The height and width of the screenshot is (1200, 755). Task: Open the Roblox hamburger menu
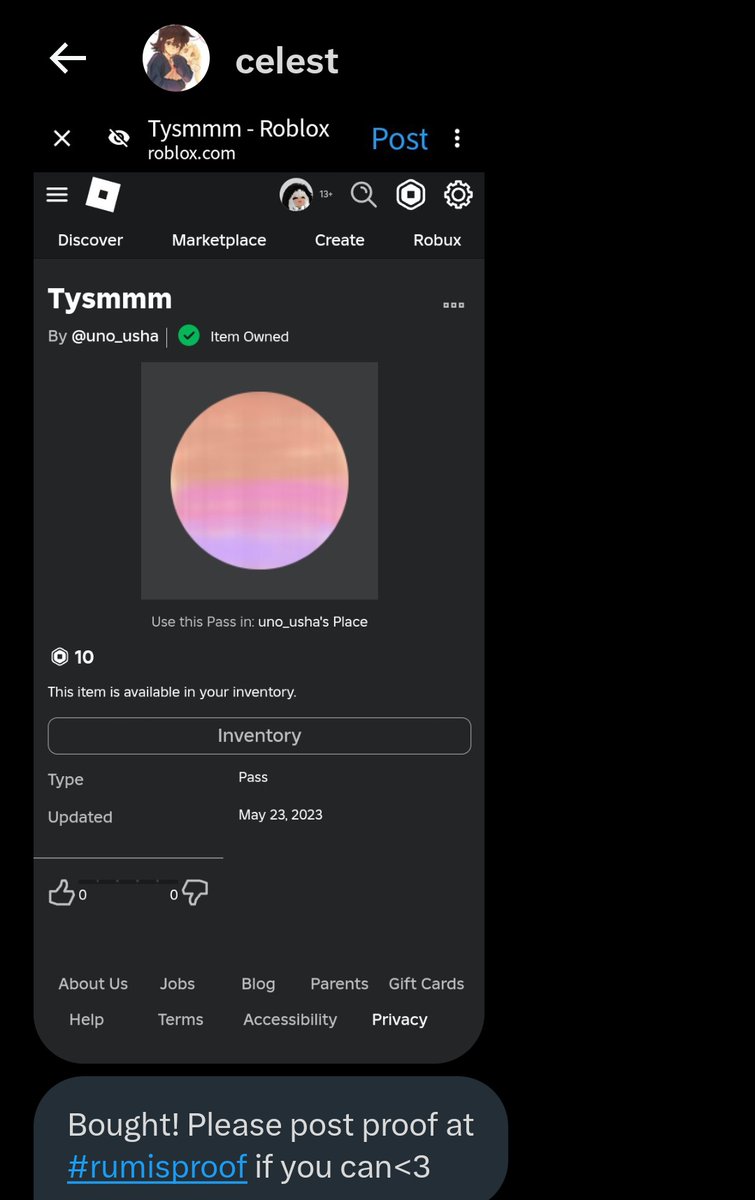click(x=57, y=194)
